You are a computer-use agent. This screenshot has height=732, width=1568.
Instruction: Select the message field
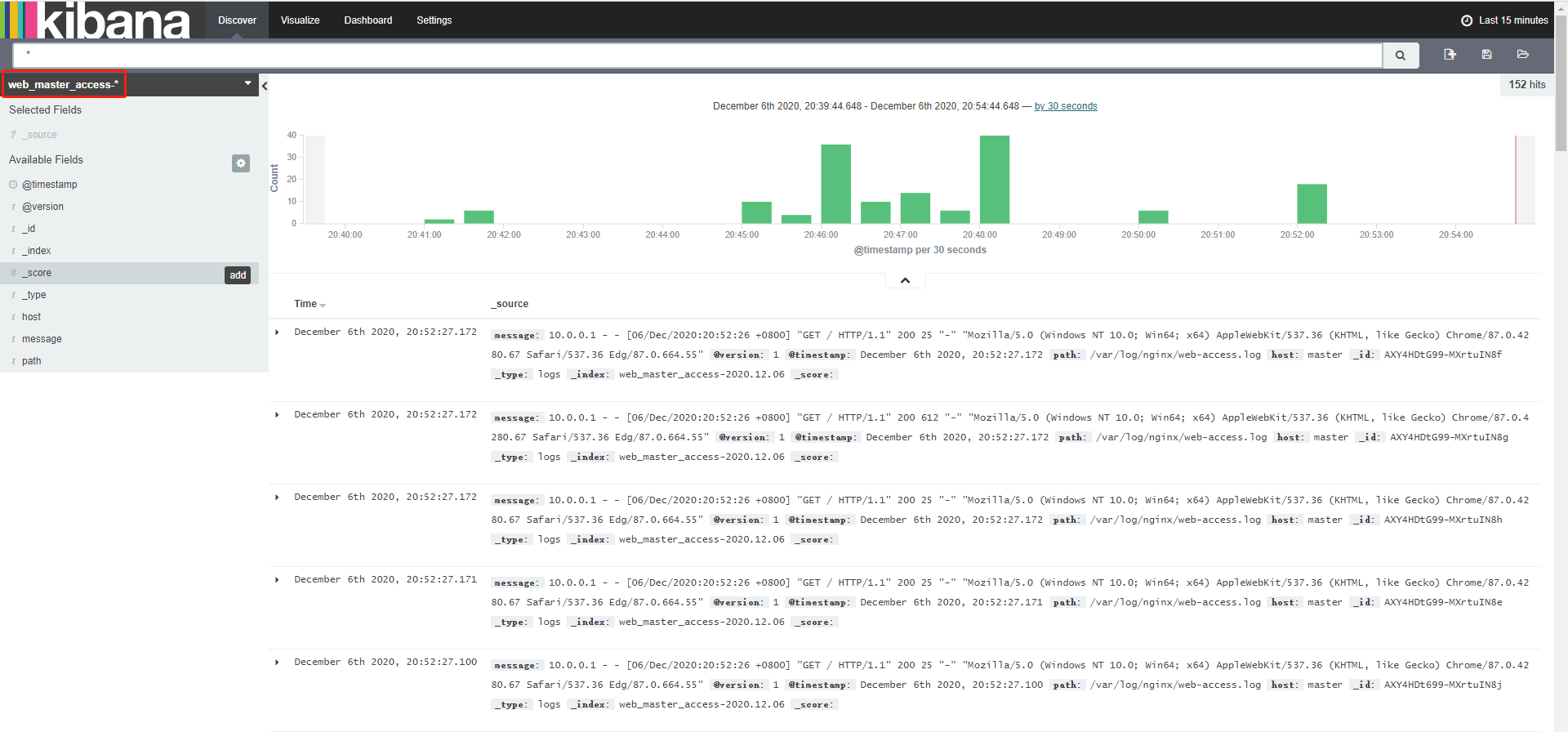[x=42, y=339]
